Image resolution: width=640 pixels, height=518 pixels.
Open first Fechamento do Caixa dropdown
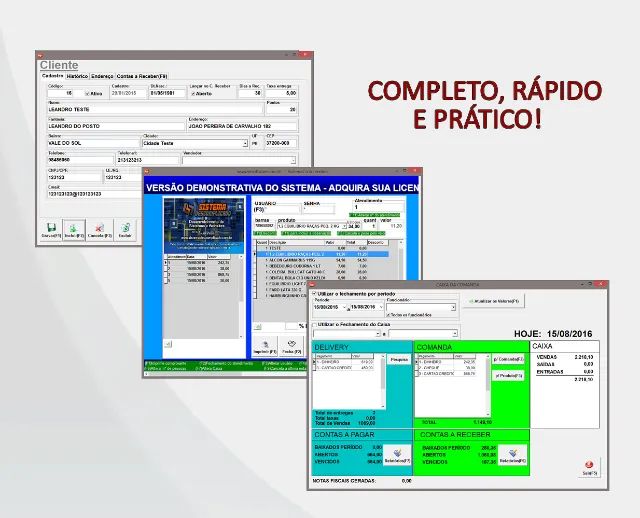[378, 334]
